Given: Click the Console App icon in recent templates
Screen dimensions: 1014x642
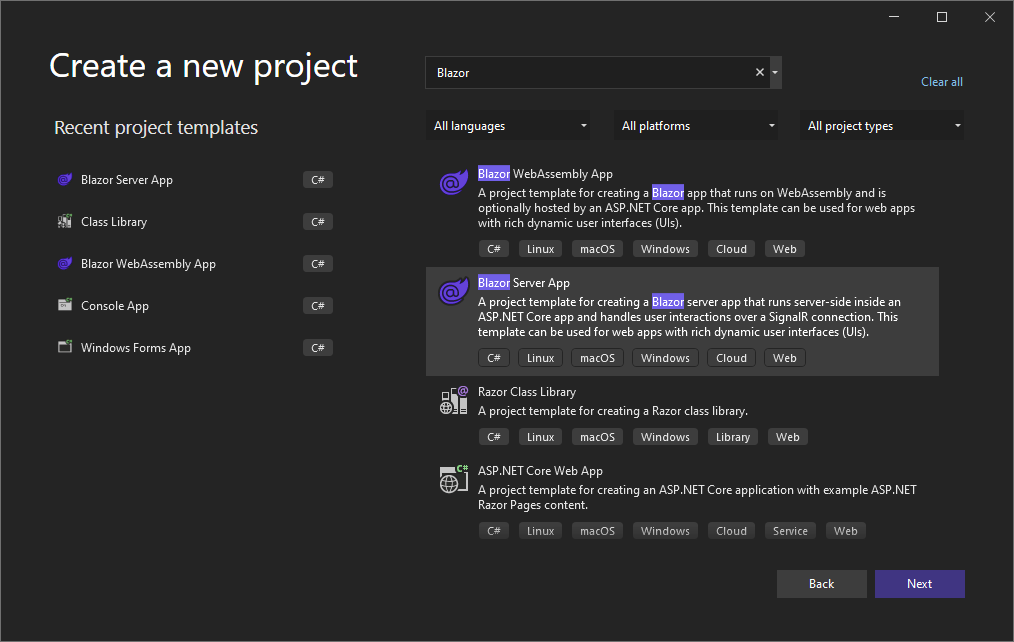Looking at the screenshot, I should [65, 305].
